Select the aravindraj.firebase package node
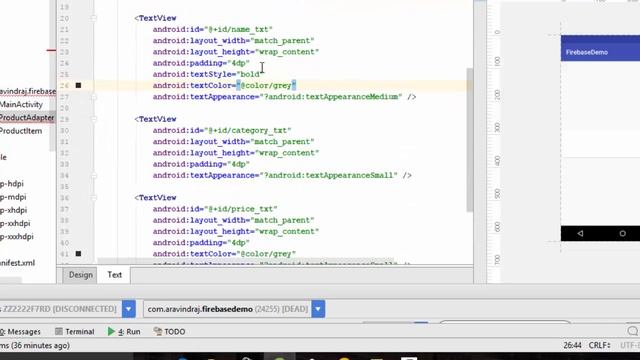Screen dimensions: 640x360 [x=28, y=91]
